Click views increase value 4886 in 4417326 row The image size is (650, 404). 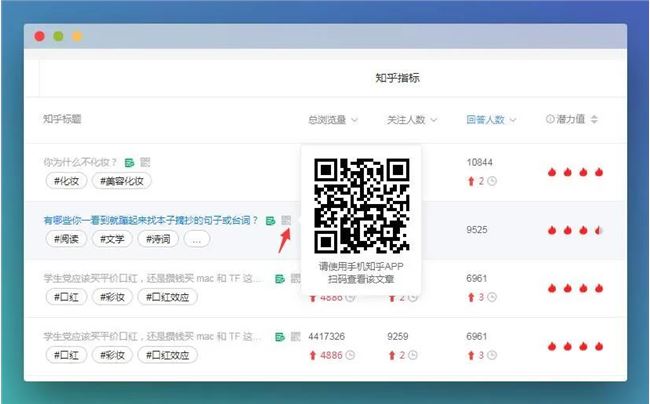pos(331,355)
